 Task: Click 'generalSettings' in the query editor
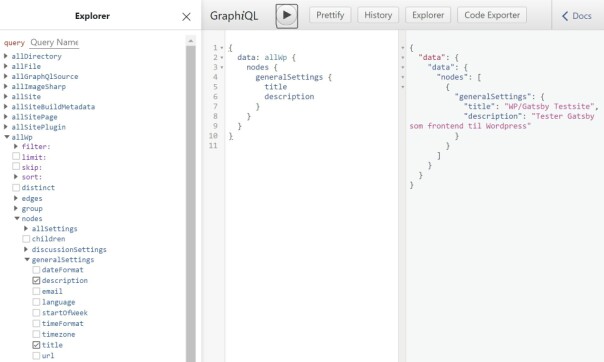[x=289, y=77]
